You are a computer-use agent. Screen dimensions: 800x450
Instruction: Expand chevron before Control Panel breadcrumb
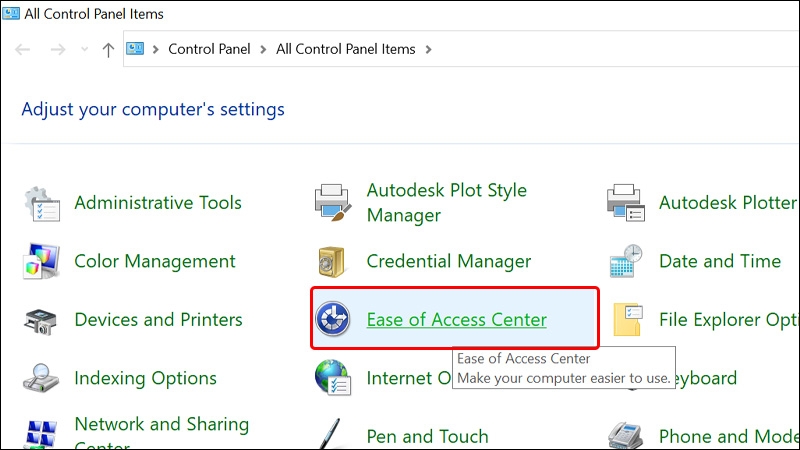tap(156, 49)
